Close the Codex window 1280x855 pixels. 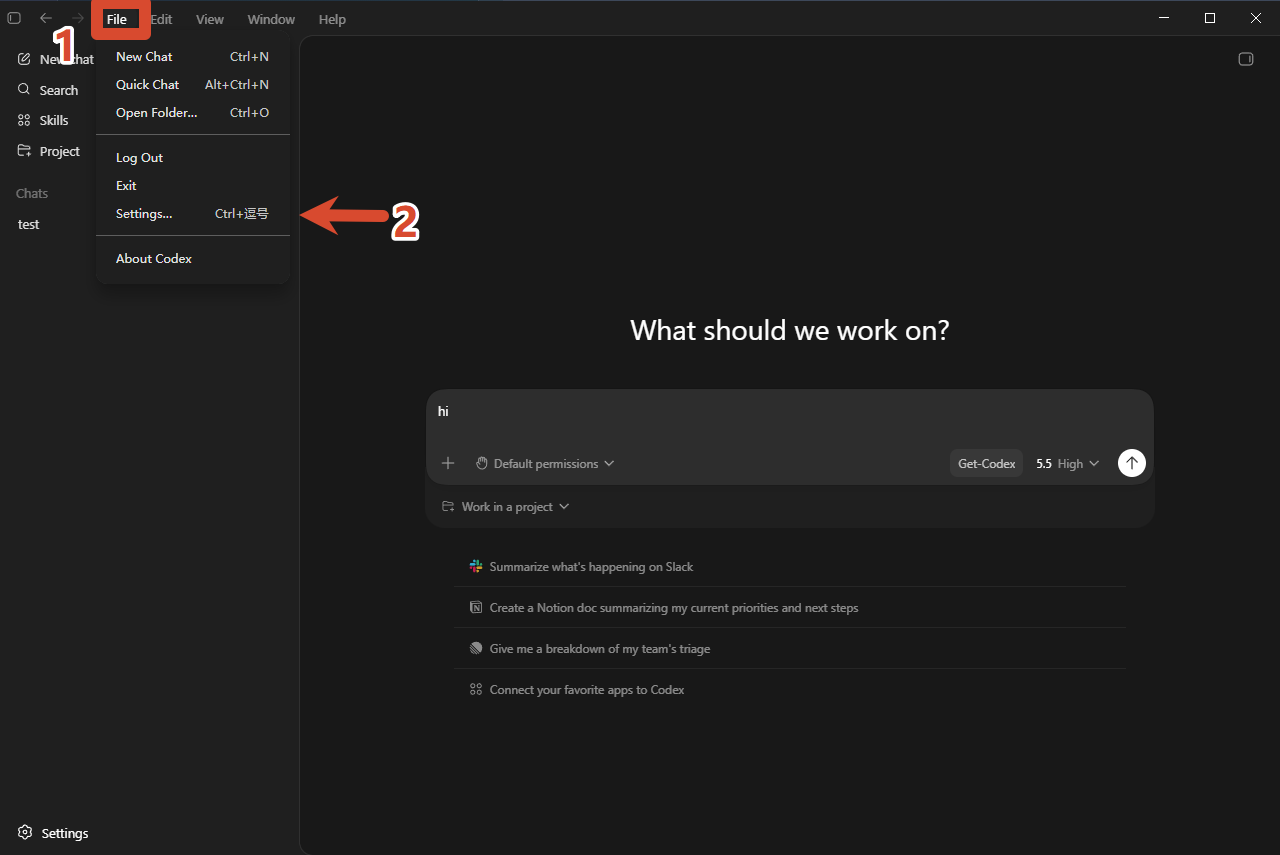(x=1256, y=18)
